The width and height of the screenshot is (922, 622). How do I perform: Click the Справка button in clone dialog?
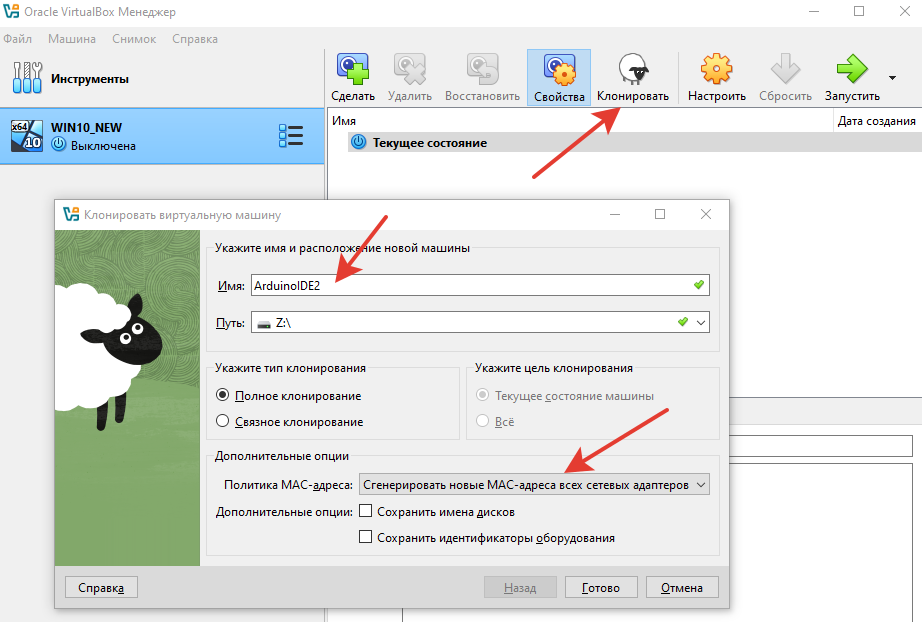(101, 587)
